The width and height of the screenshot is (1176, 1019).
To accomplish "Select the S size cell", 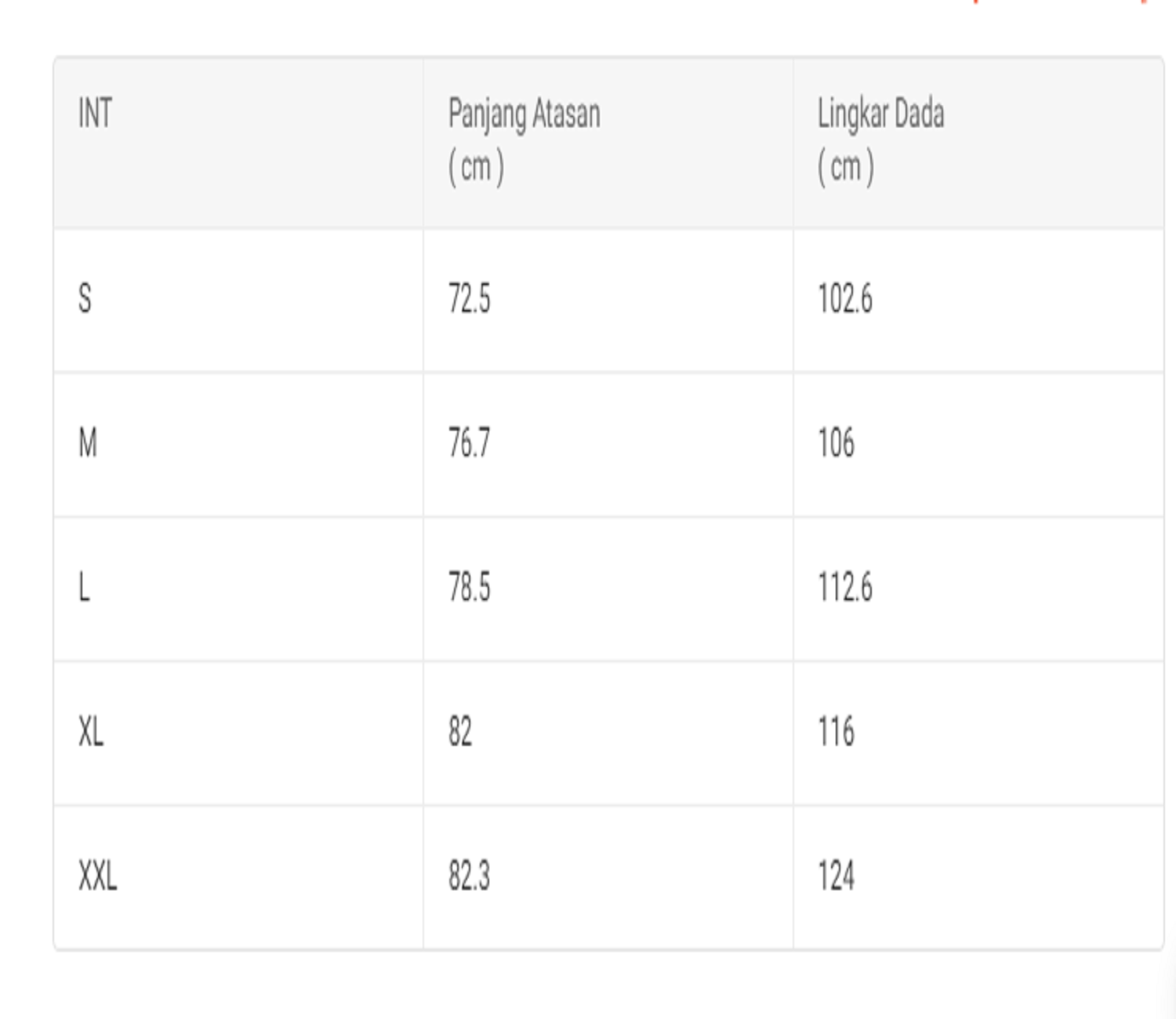I will pyautogui.click(x=85, y=299).
